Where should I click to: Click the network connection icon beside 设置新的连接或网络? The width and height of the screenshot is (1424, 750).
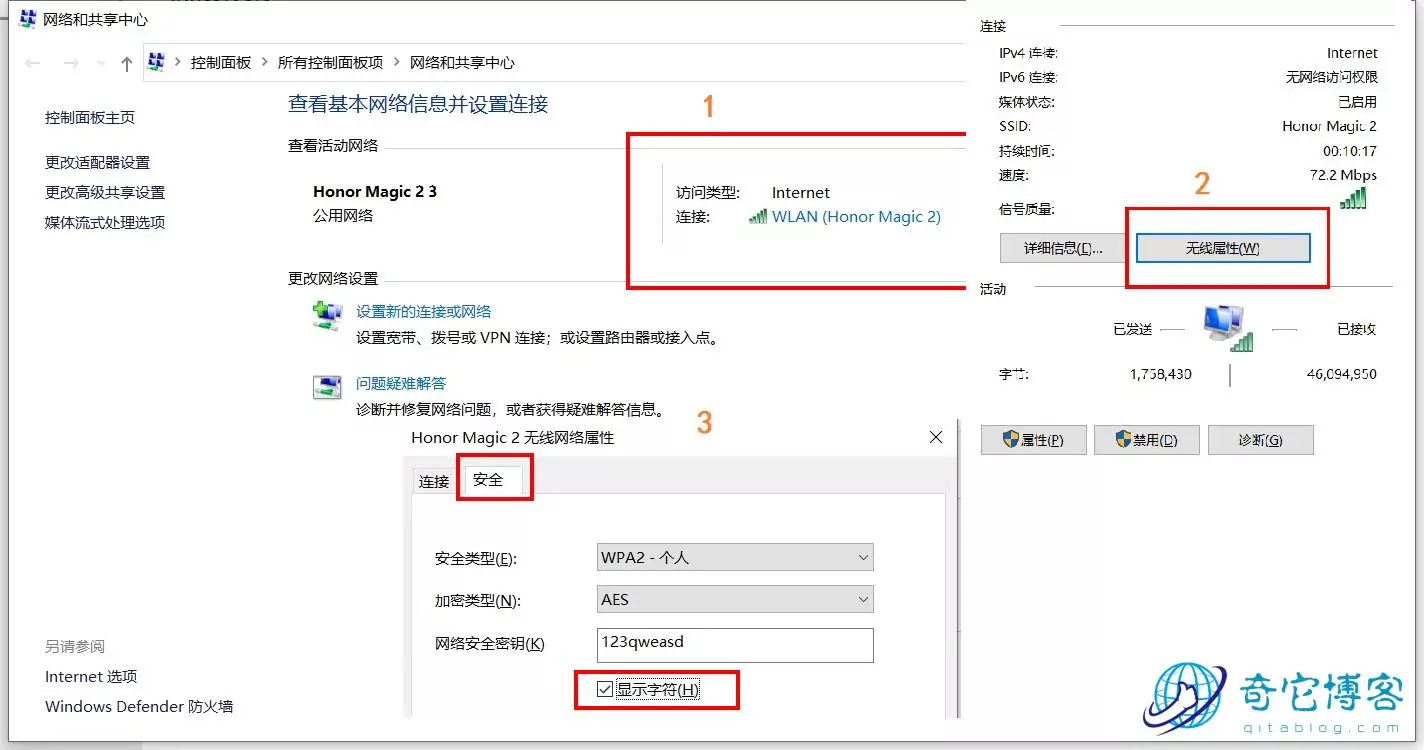pos(327,316)
